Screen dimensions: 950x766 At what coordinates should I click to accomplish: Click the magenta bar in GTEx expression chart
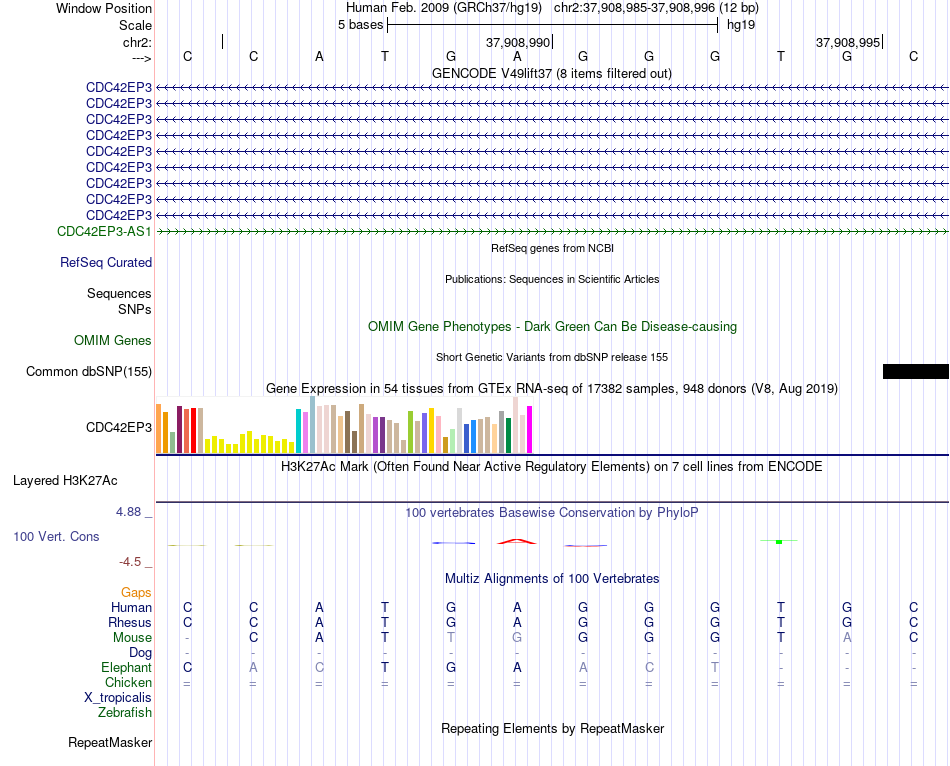(x=530, y=429)
